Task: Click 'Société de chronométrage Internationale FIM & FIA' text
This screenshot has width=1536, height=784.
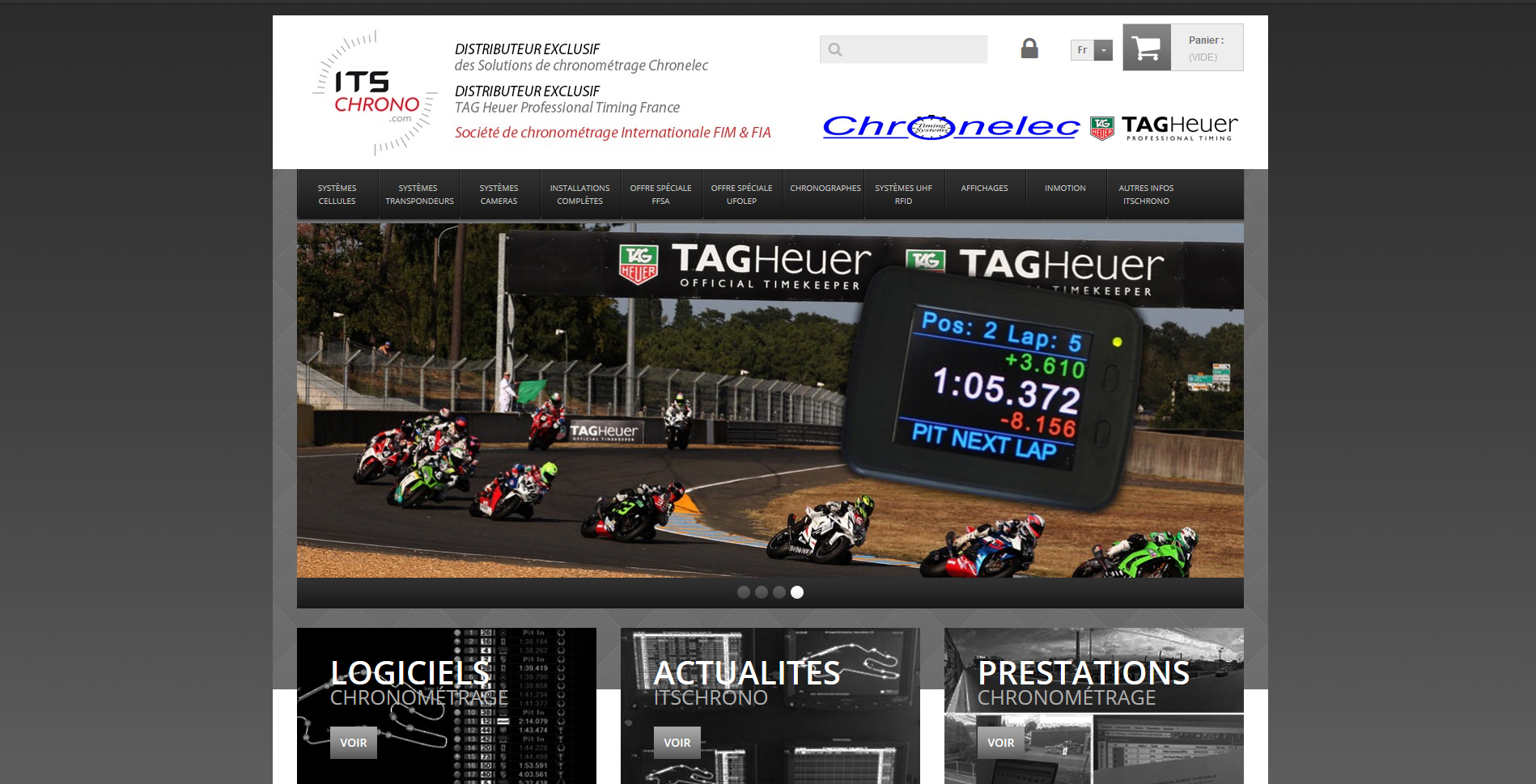Action: [x=613, y=133]
